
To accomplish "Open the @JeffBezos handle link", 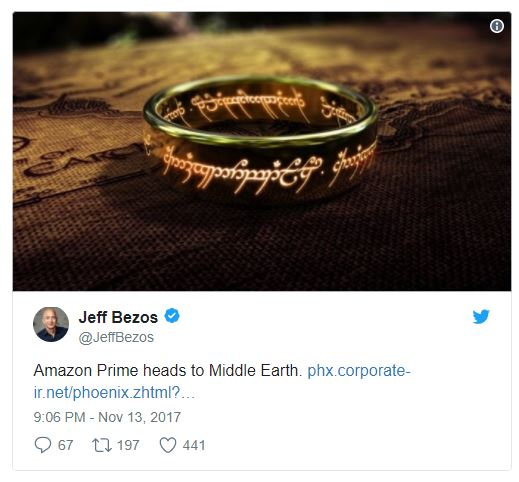I will 116,337.
